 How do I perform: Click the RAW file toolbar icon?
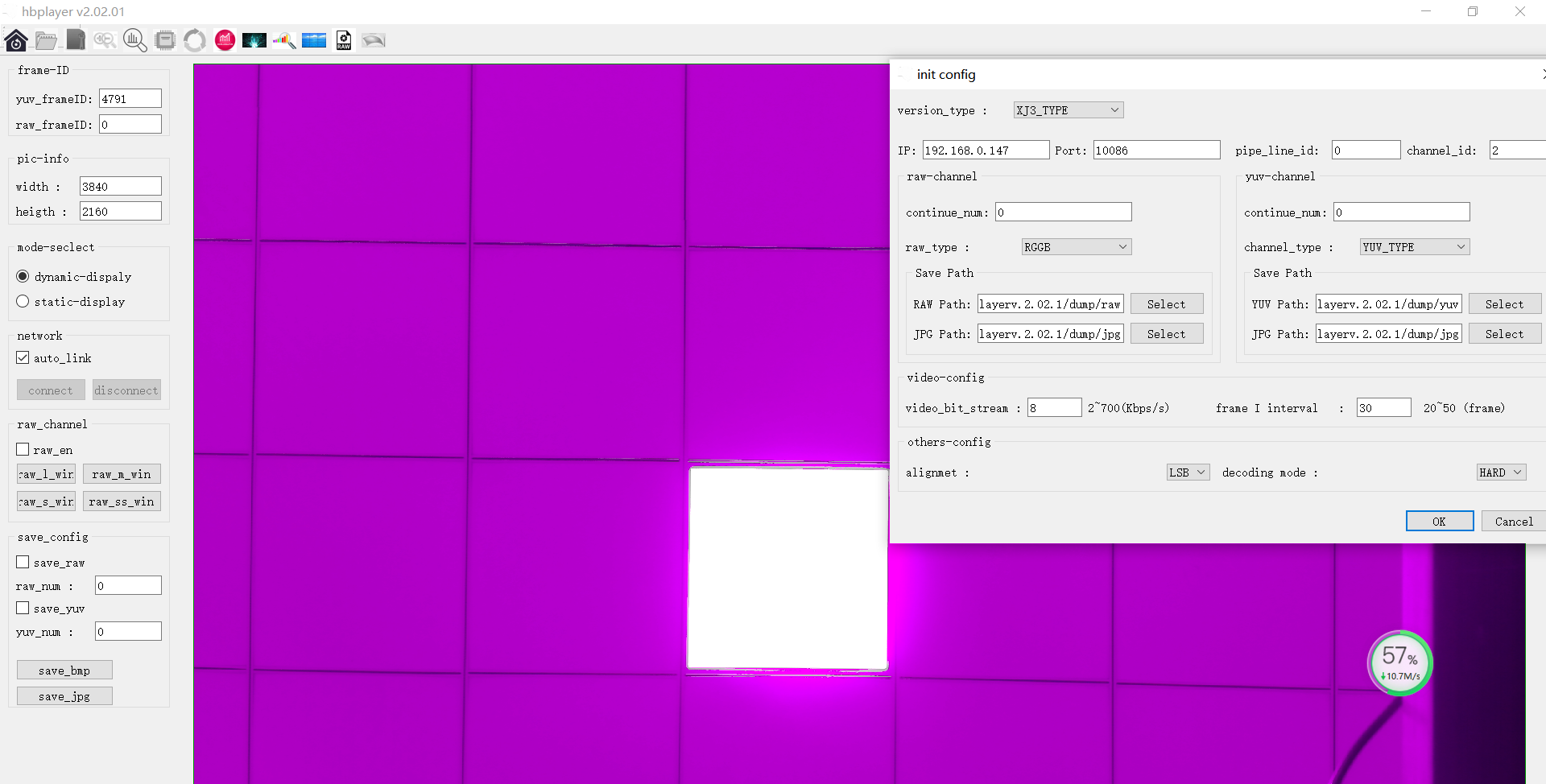point(344,40)
